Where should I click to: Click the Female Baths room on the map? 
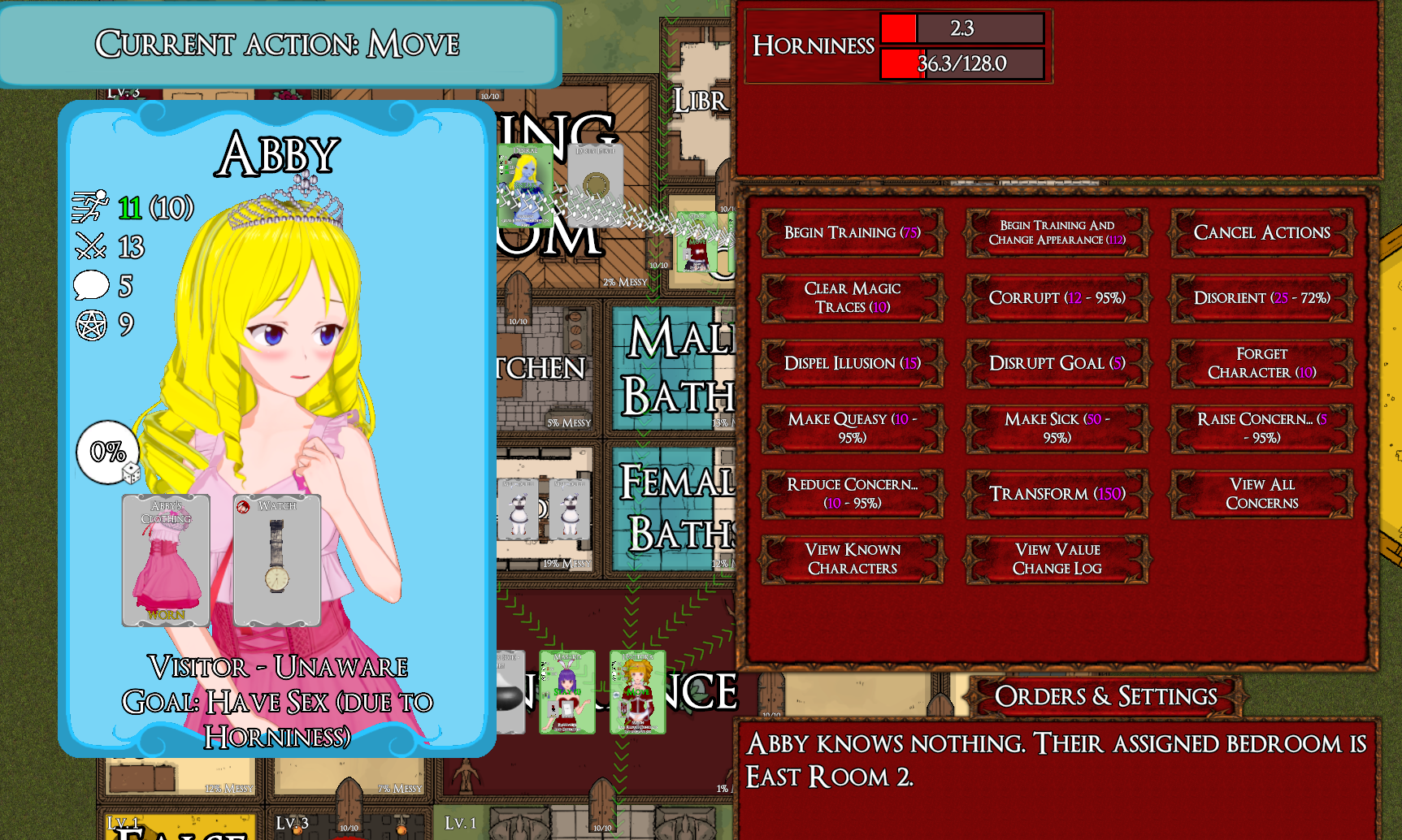coord(674,508)
